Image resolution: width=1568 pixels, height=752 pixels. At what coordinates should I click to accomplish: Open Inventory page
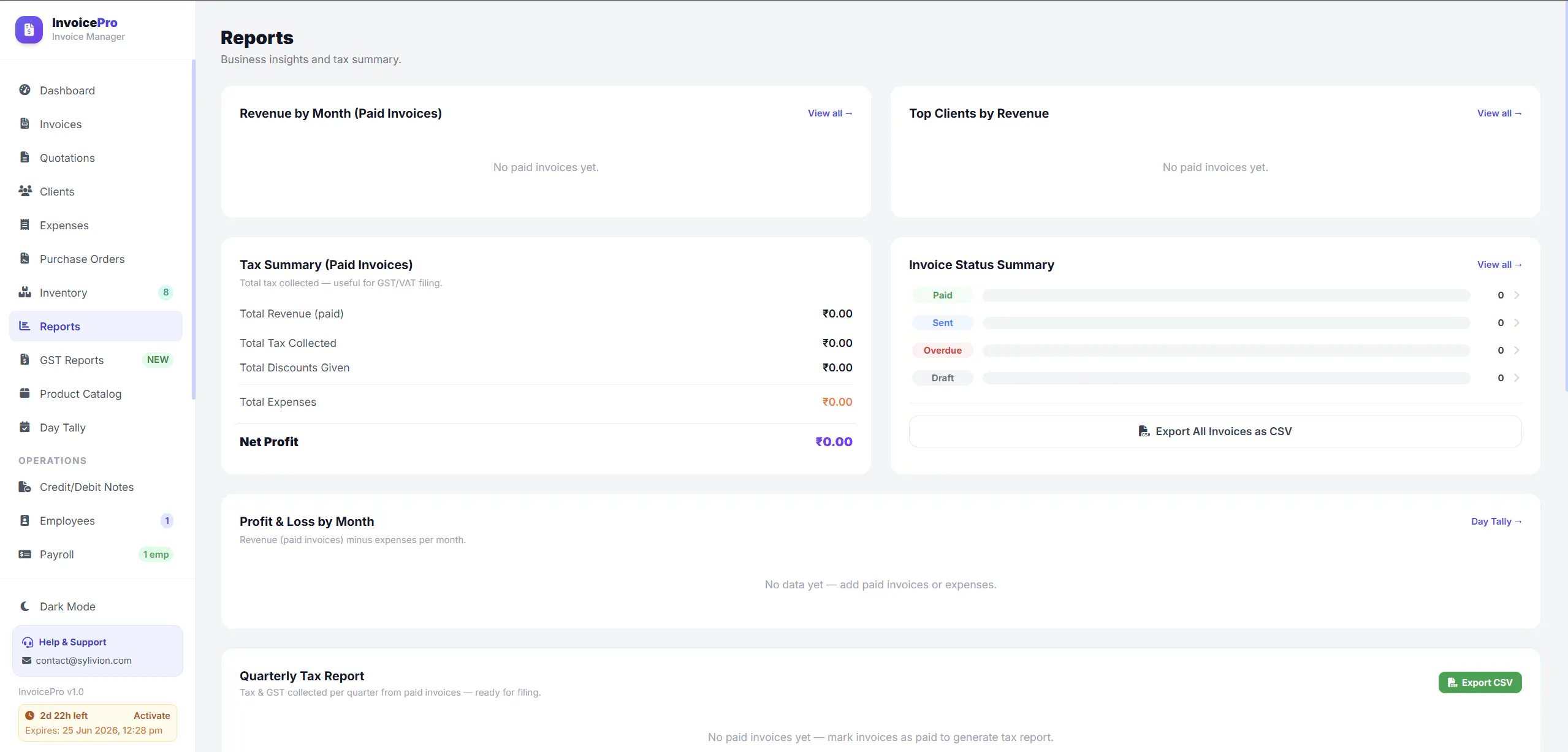point(96,292)
